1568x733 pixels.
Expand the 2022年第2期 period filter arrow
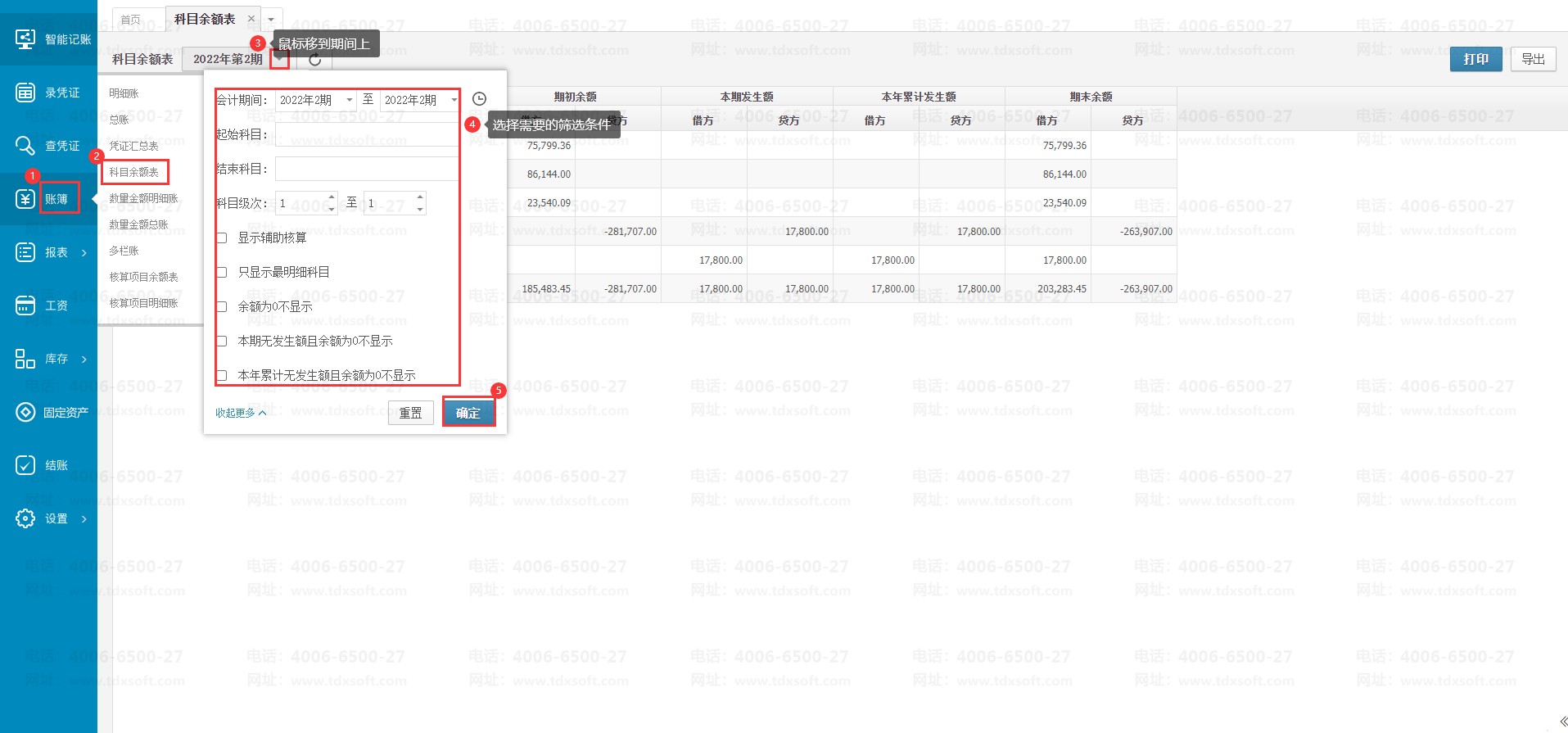pos(280,59)
